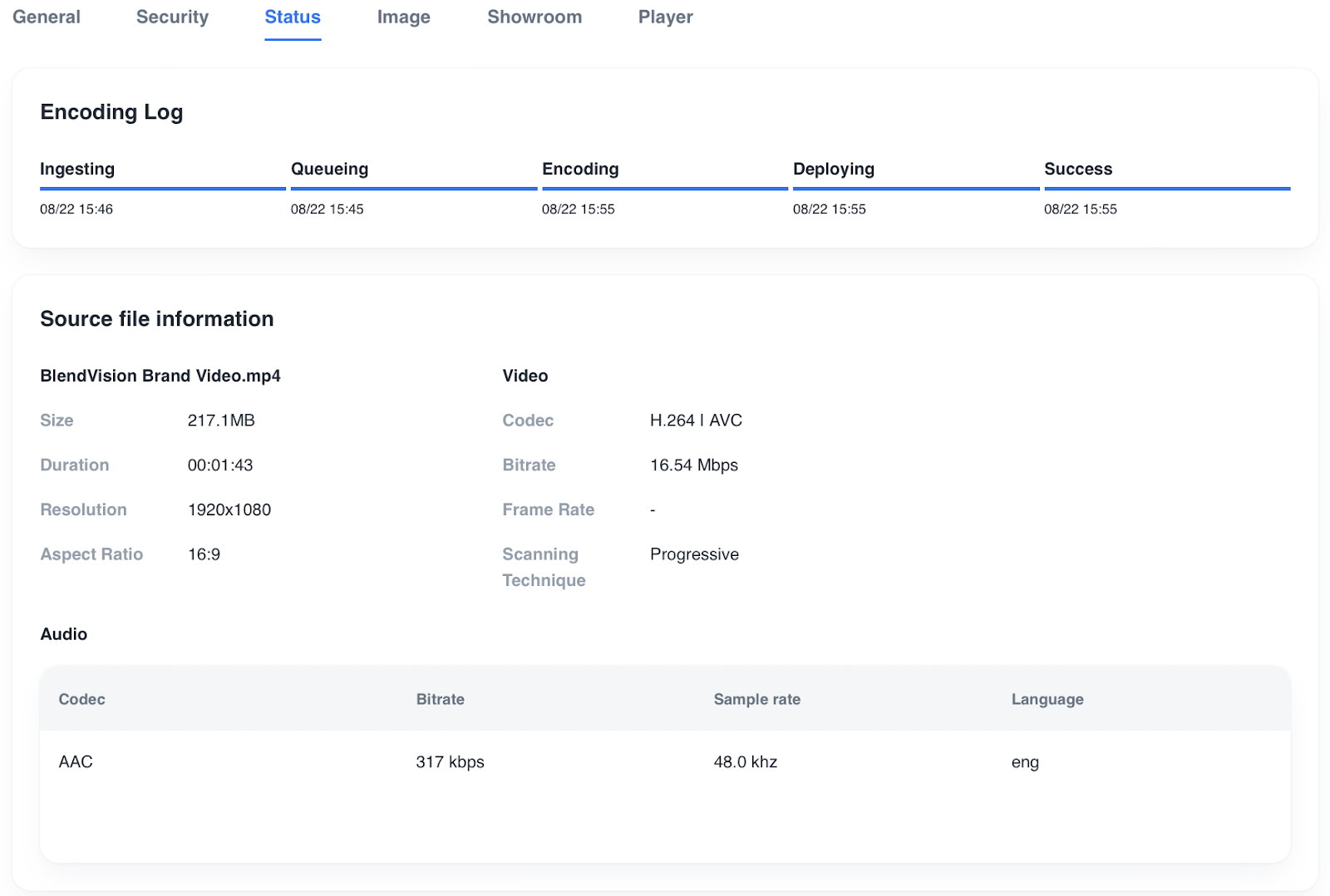This screenshot has height=896, width=1330.
Task: Click the Source file information heading
Action: pos(157,318)
